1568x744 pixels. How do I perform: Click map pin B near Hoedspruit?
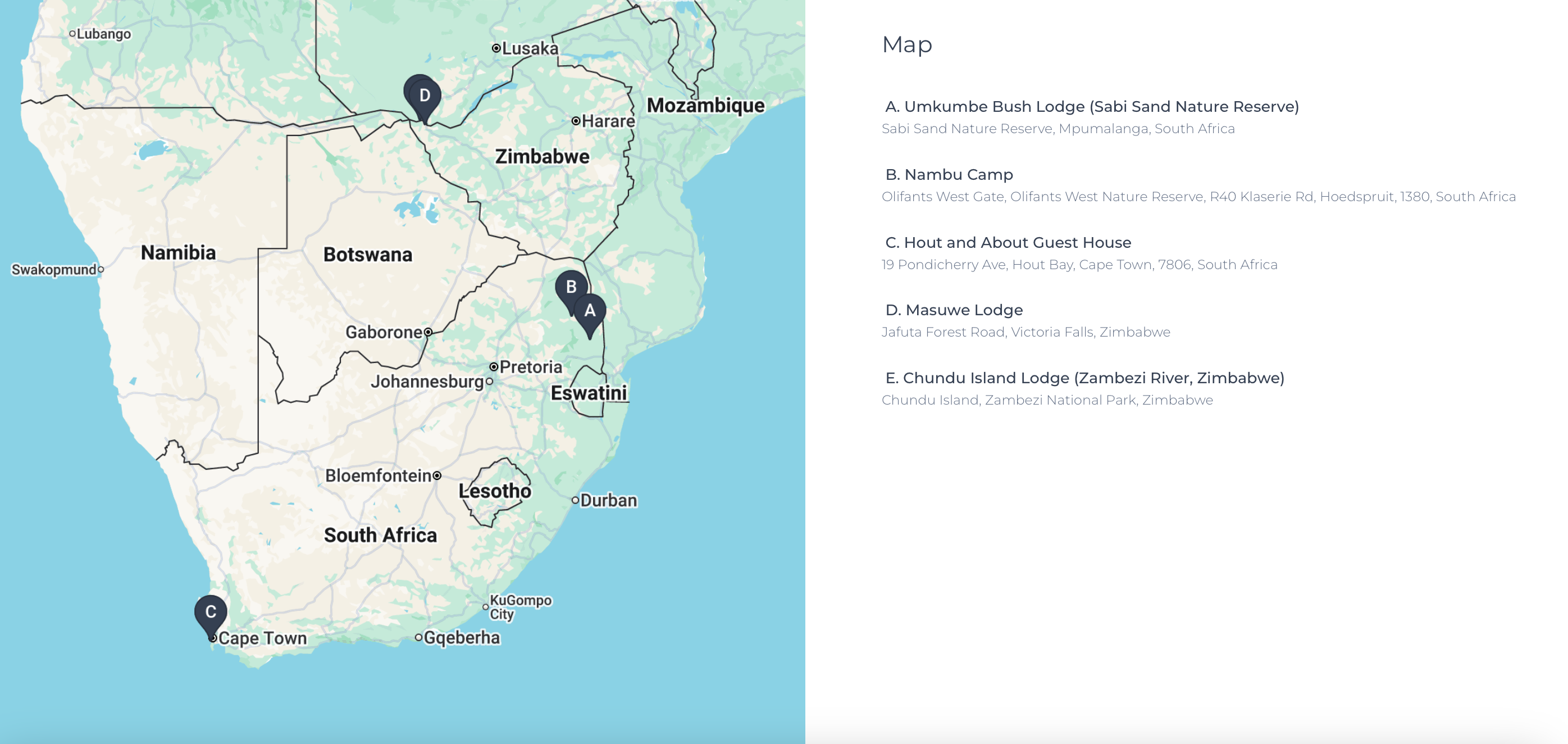click(x=571, y=288)
